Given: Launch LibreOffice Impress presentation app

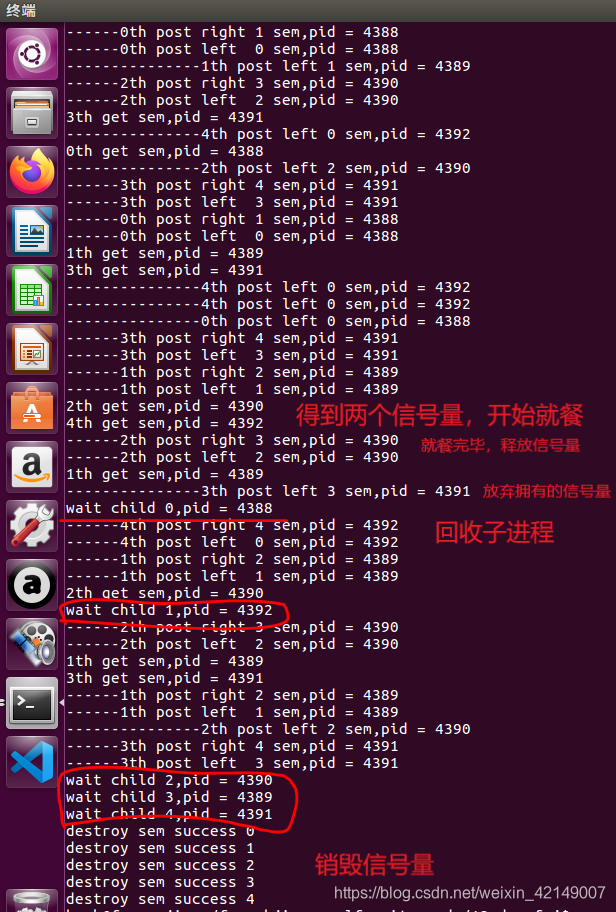Looking at the screenshot, I should [x=32, y=349].
